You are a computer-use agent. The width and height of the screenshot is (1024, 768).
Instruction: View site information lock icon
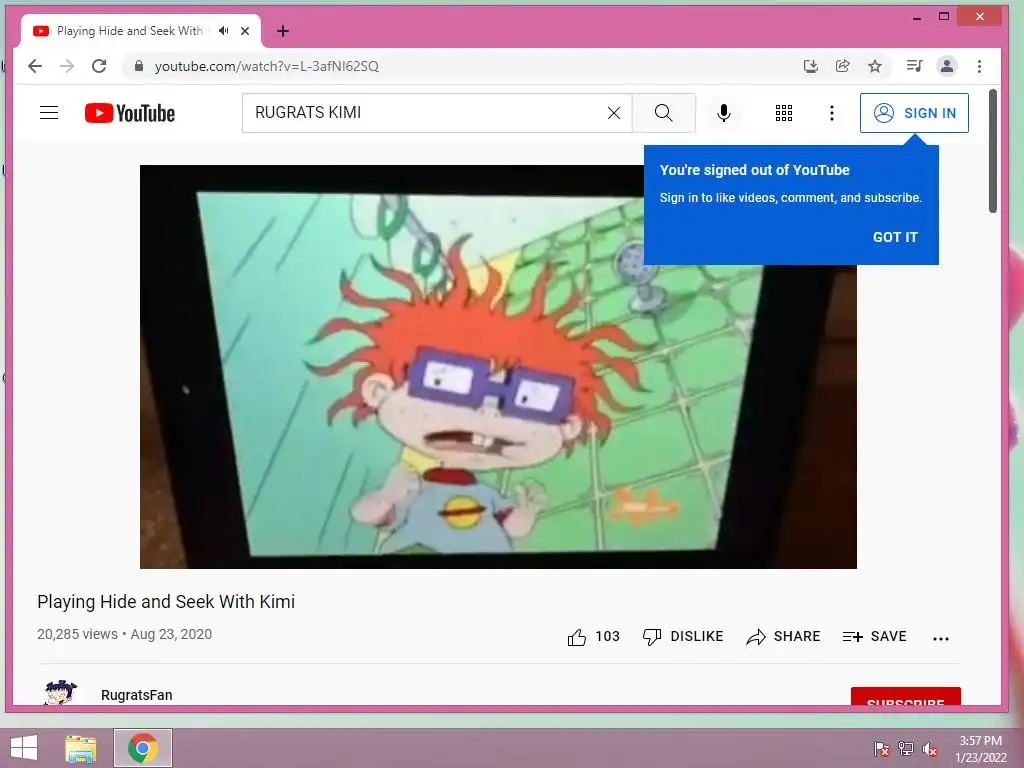point(138,66)
